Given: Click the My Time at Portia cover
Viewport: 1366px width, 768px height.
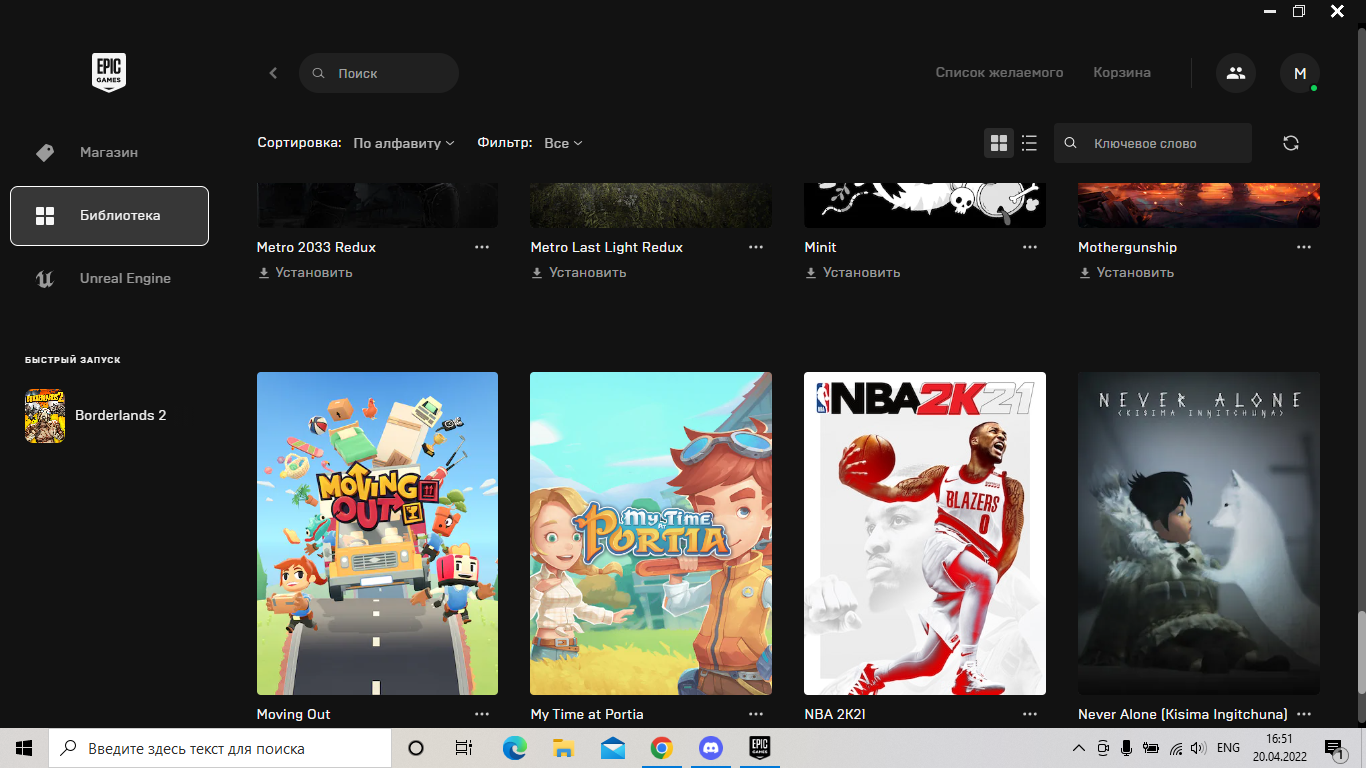Looking at the screenshot, I should coord(651,533).
